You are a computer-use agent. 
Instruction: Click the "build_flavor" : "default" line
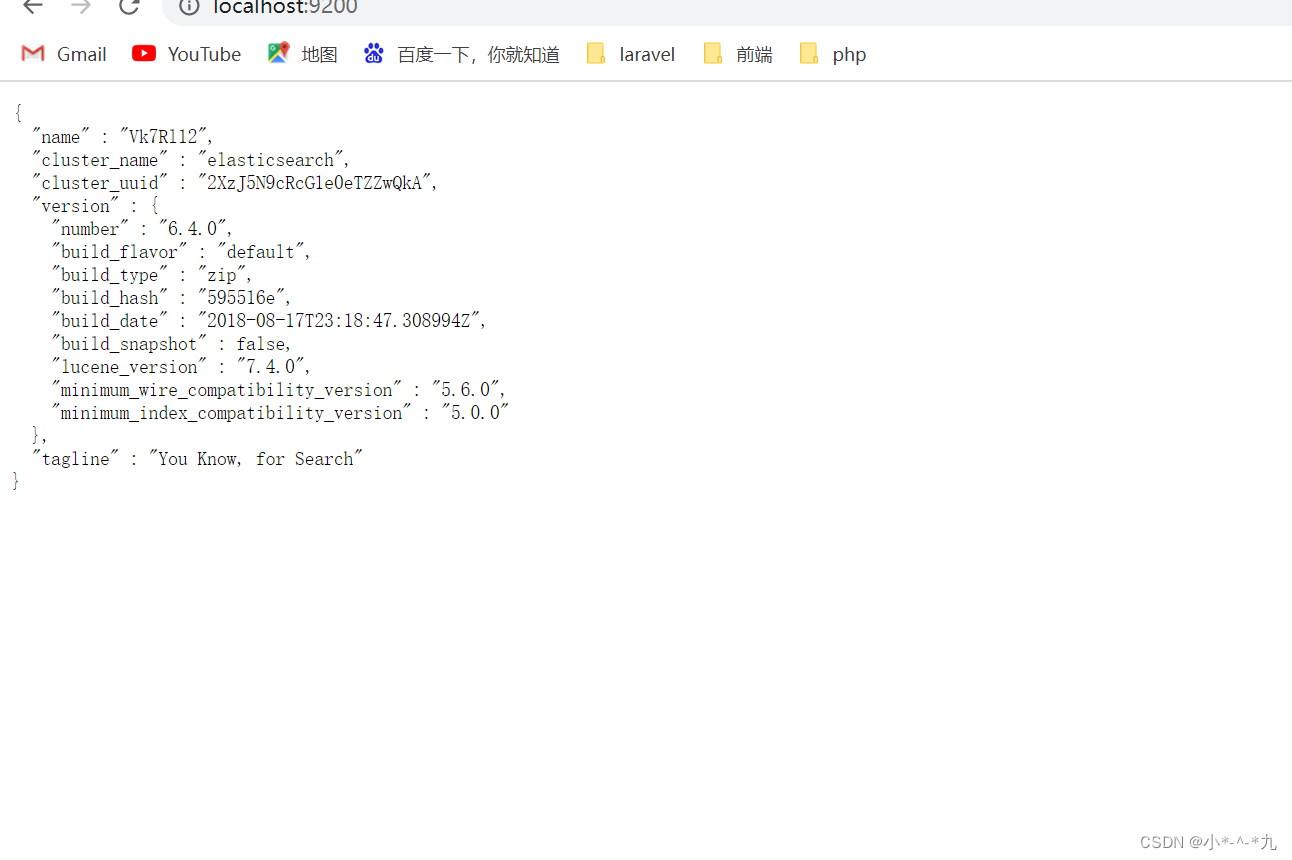point(181,252)
